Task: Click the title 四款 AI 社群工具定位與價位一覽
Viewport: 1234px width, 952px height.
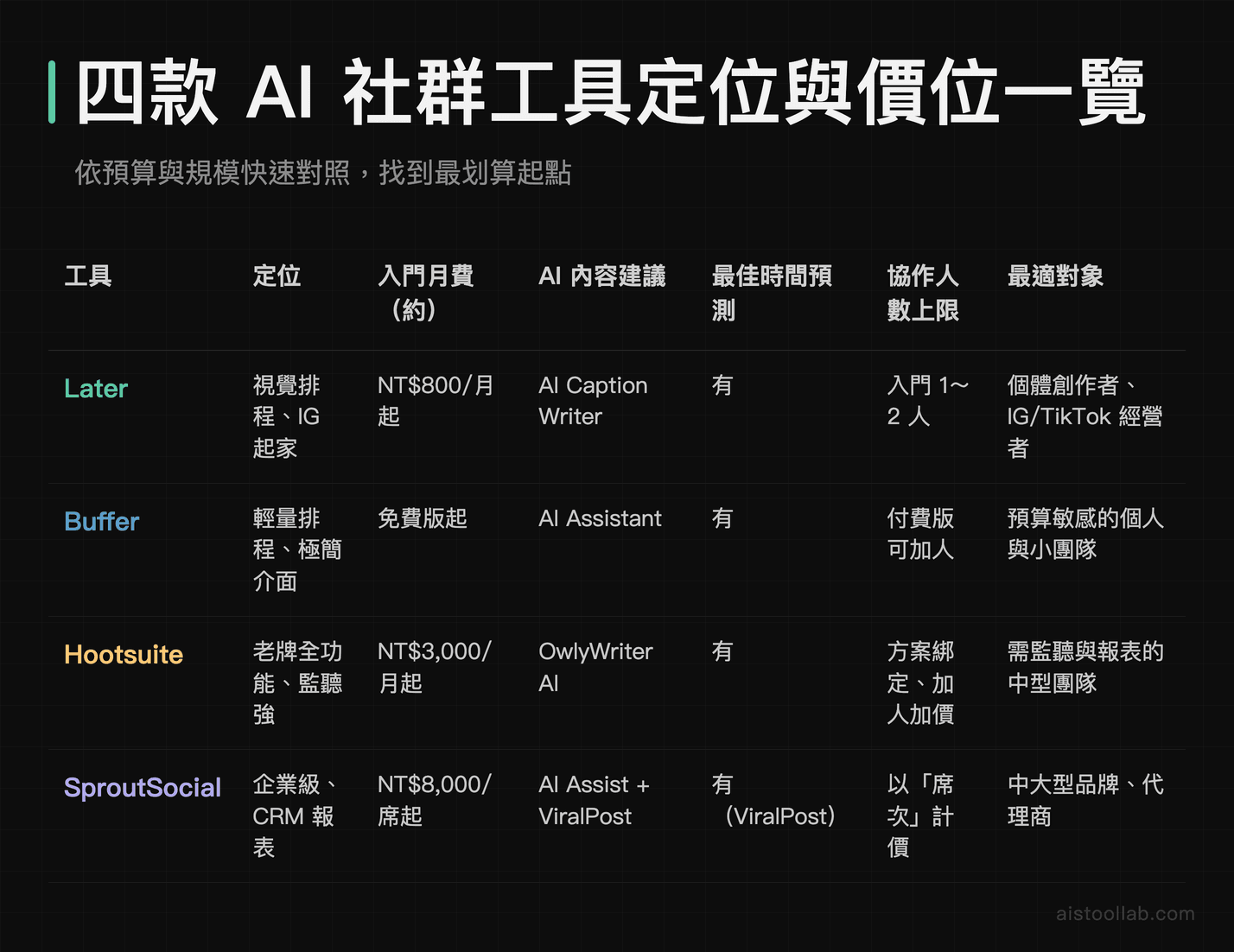Action: click(x=611, y=92)
